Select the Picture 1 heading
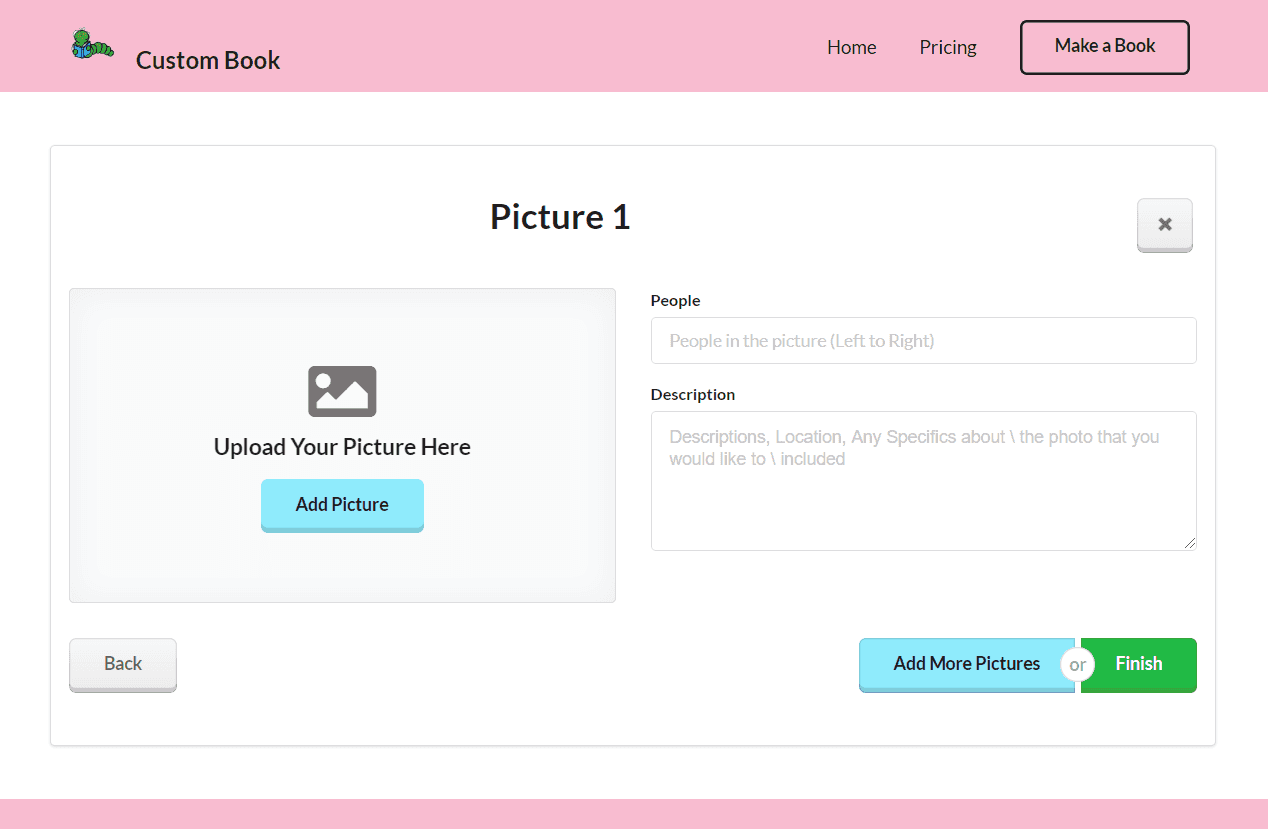This screenshot has width=1268, height=829. point(560,217)
